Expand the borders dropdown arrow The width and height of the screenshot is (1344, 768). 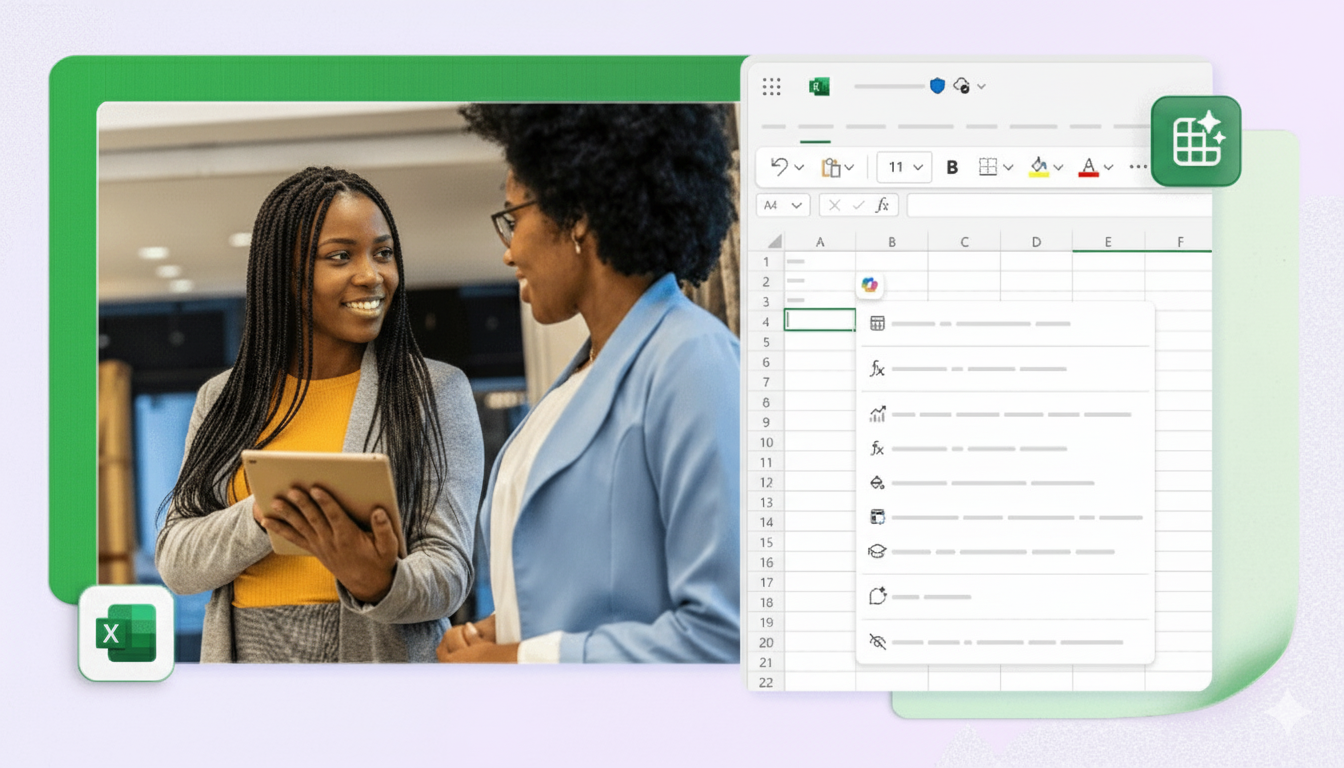pos(1008,168)
